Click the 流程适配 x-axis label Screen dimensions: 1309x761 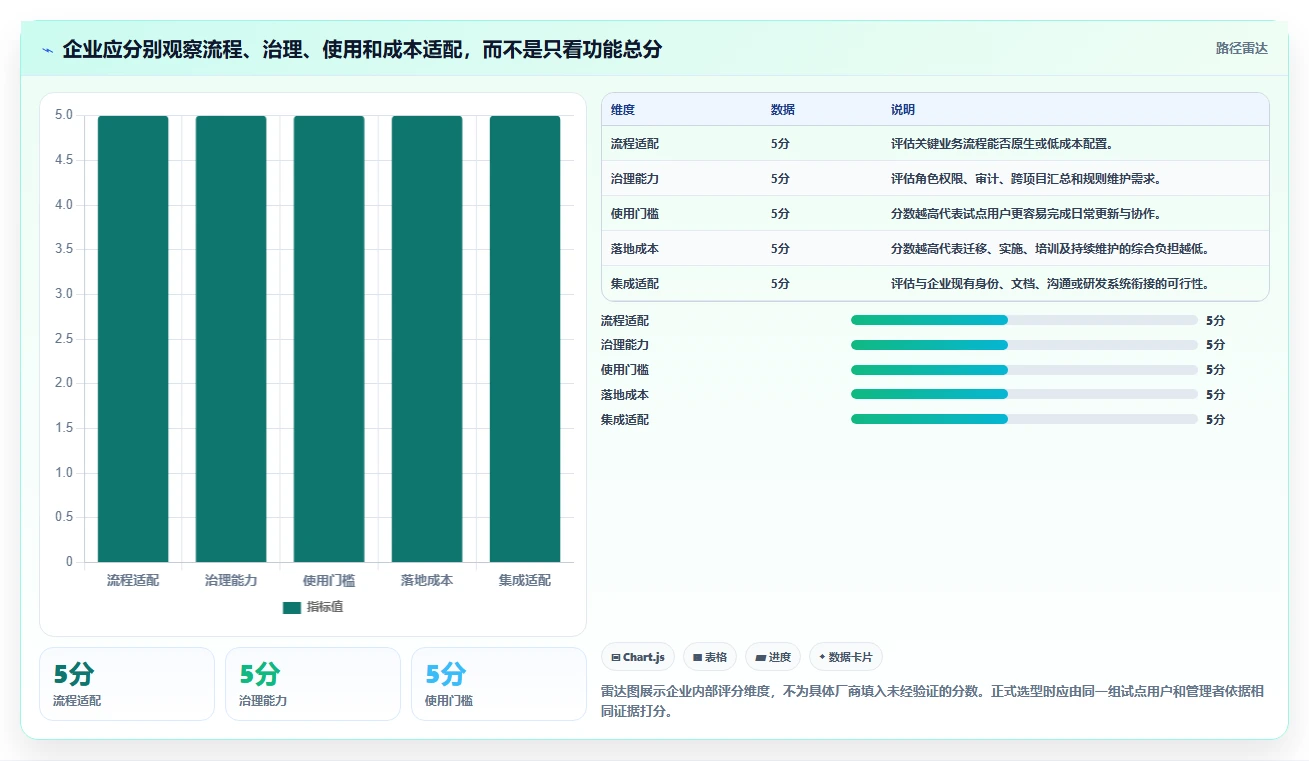point(133,580)
